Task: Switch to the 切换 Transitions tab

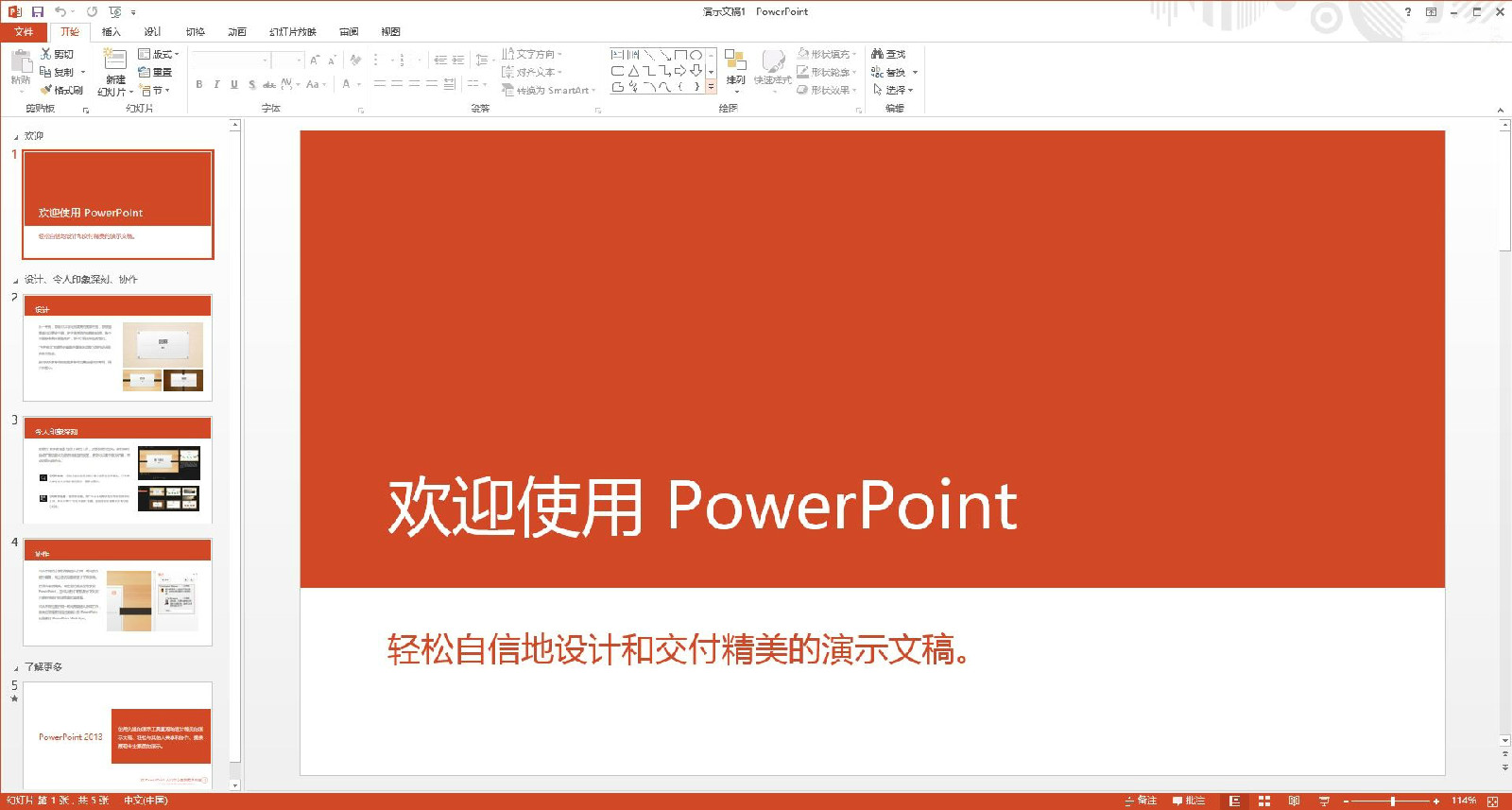Action: (x=196, y=31)
